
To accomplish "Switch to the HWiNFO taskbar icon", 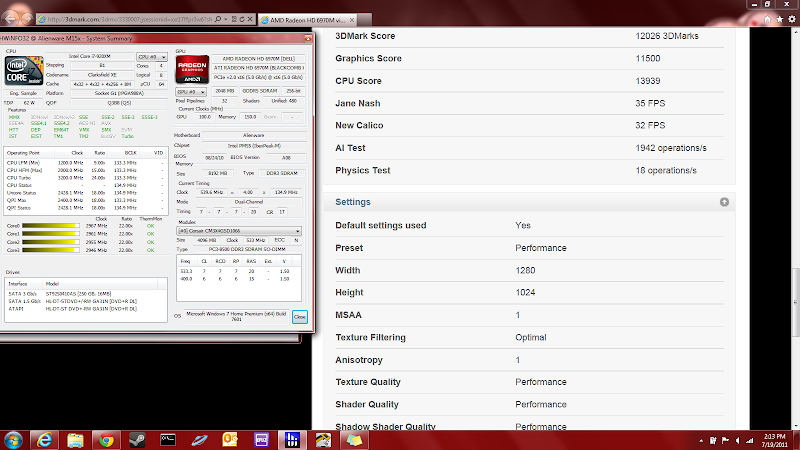I will [292, 440].
